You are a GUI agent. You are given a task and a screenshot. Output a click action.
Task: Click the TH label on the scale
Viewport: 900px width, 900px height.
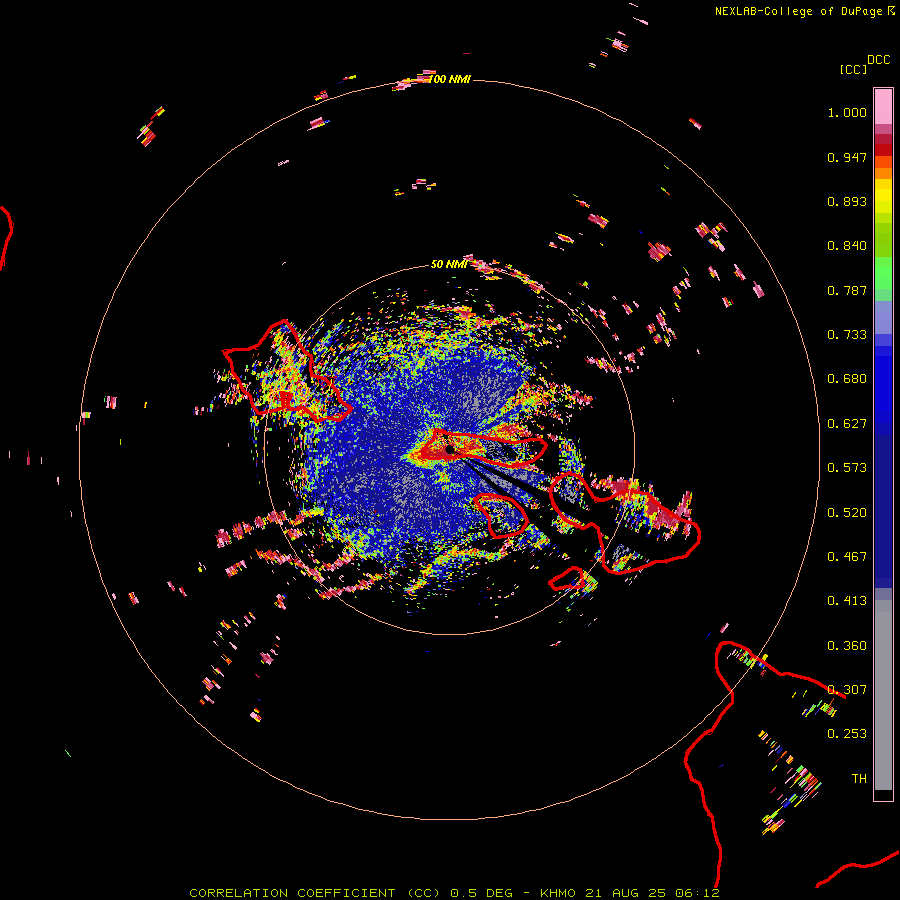point(859,779)
